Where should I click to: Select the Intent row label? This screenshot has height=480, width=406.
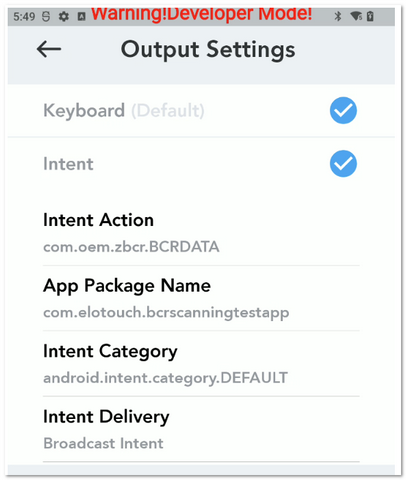pyautogui.click(x=68, y=164)
